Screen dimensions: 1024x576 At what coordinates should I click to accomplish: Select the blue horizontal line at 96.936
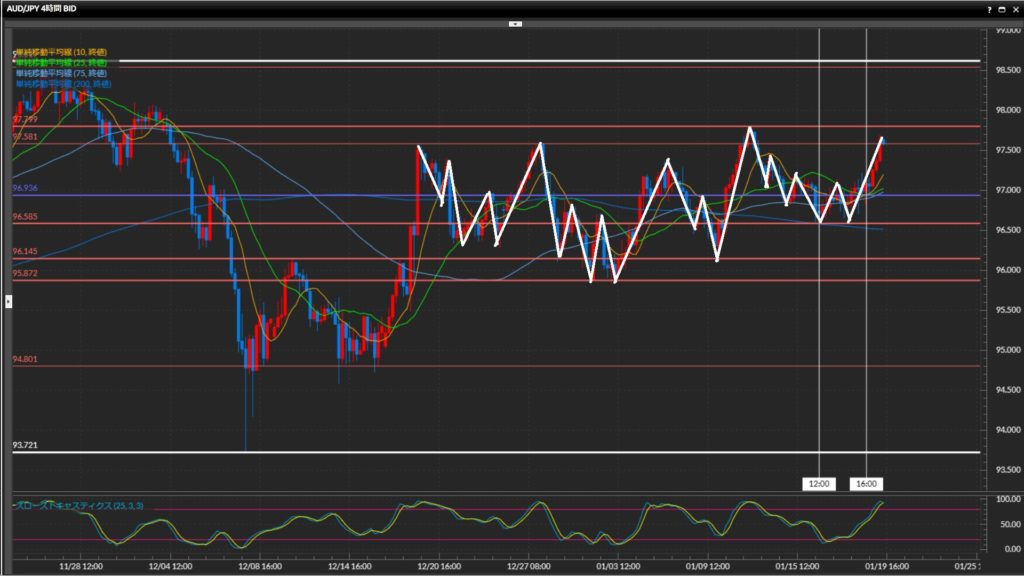300,195
